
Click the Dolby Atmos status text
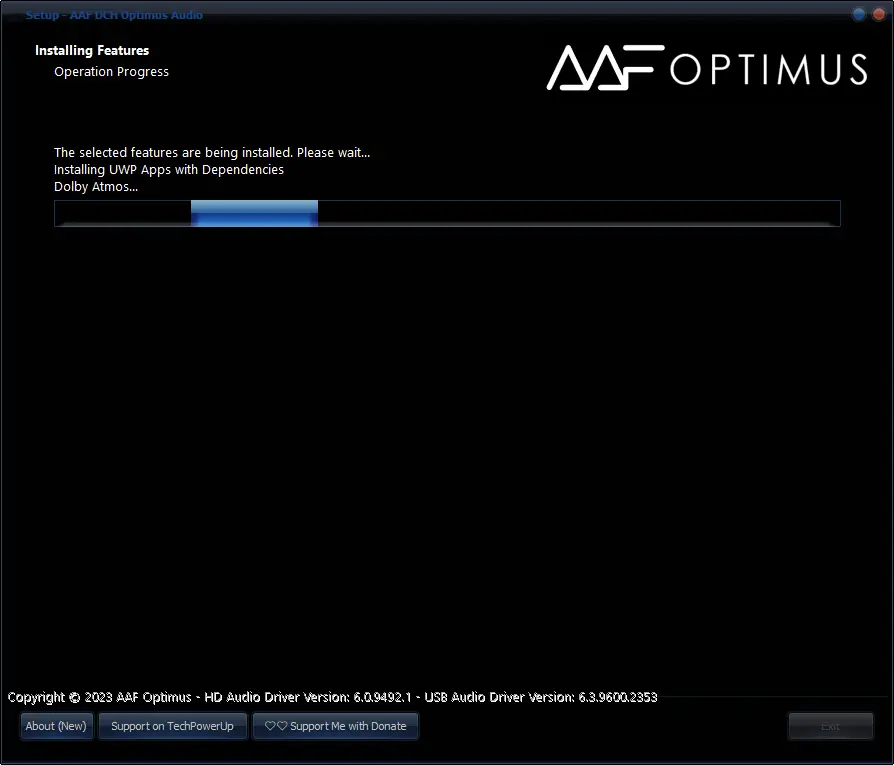coord(95,186)
